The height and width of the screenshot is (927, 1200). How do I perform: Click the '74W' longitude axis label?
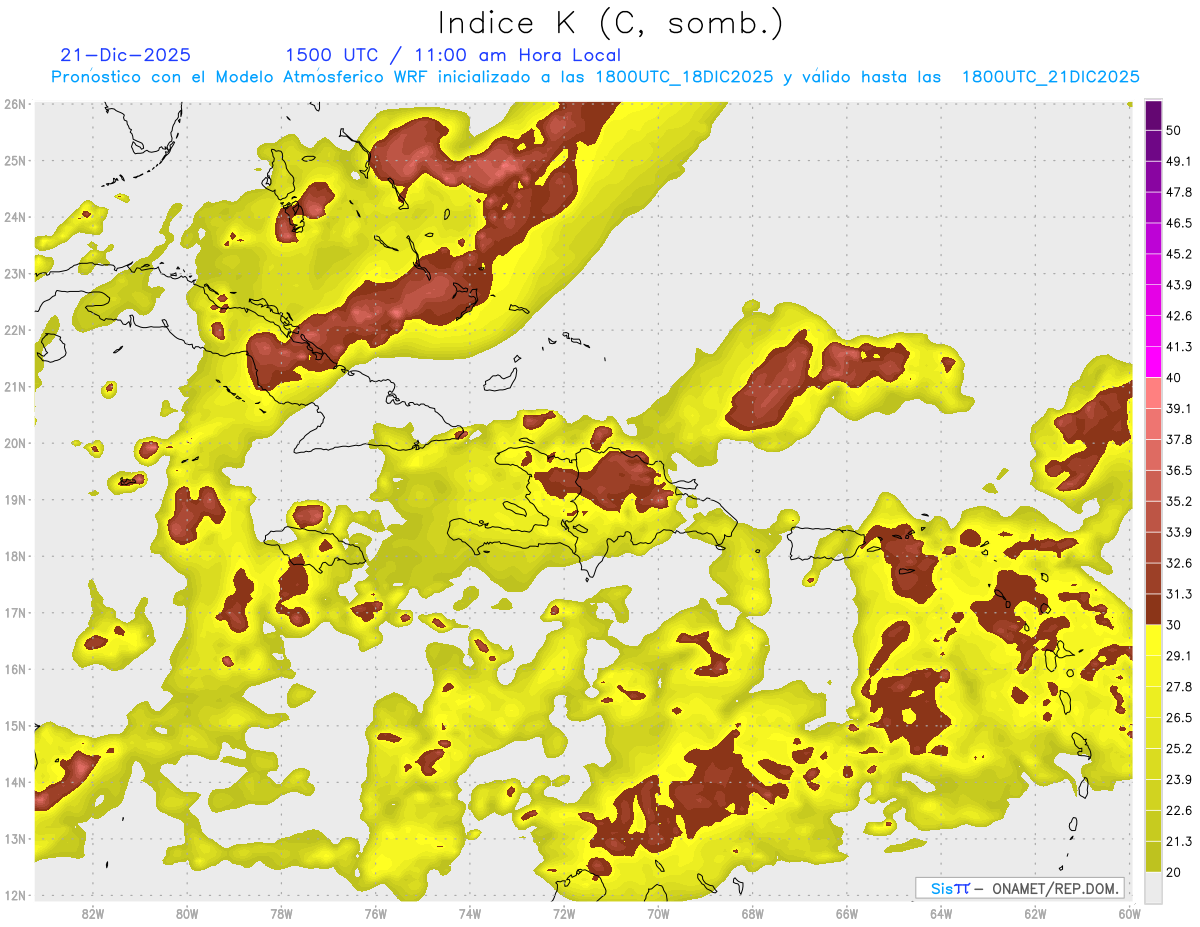(470, 914)
